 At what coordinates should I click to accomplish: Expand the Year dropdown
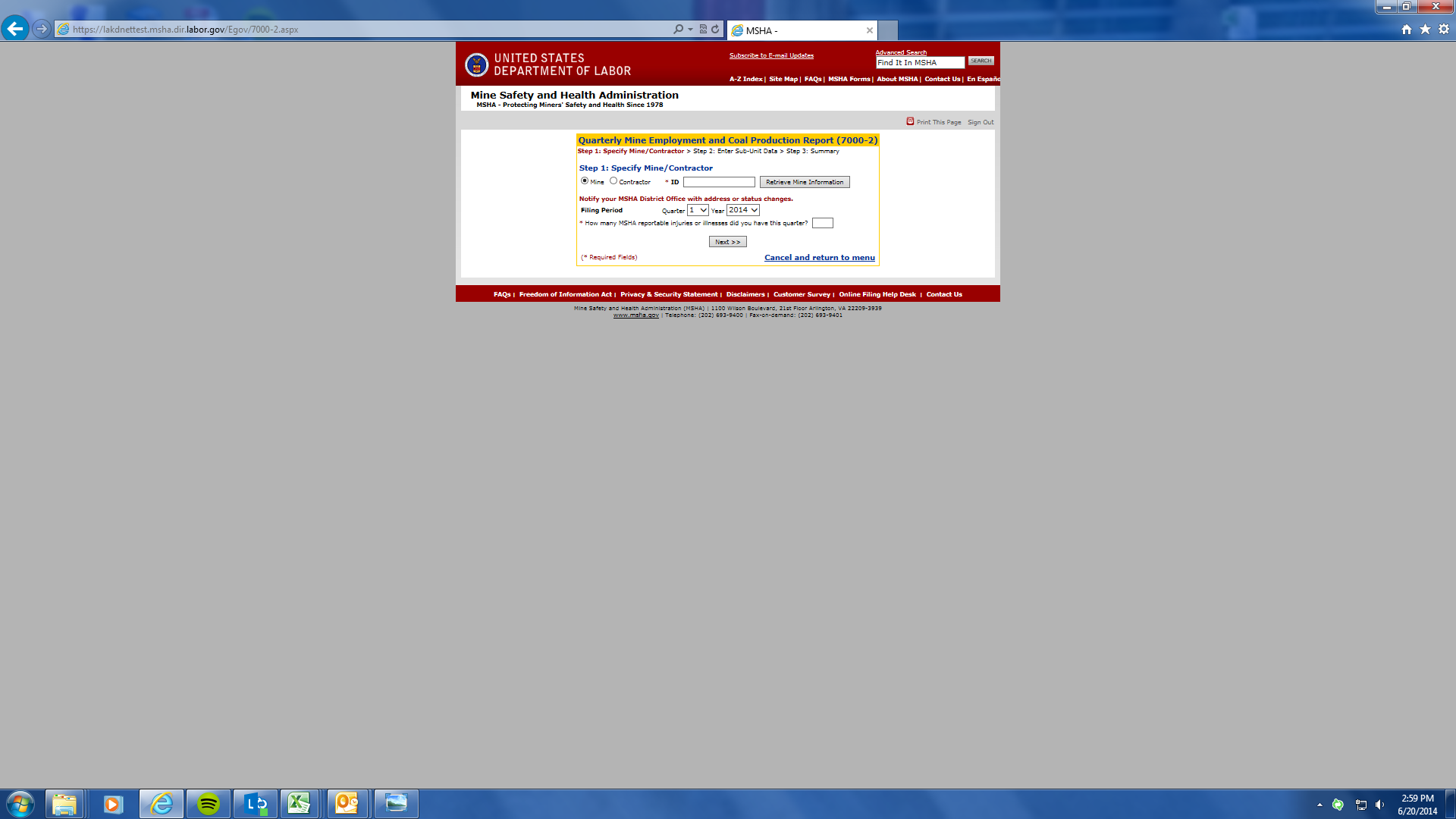[x=742, y=210]
